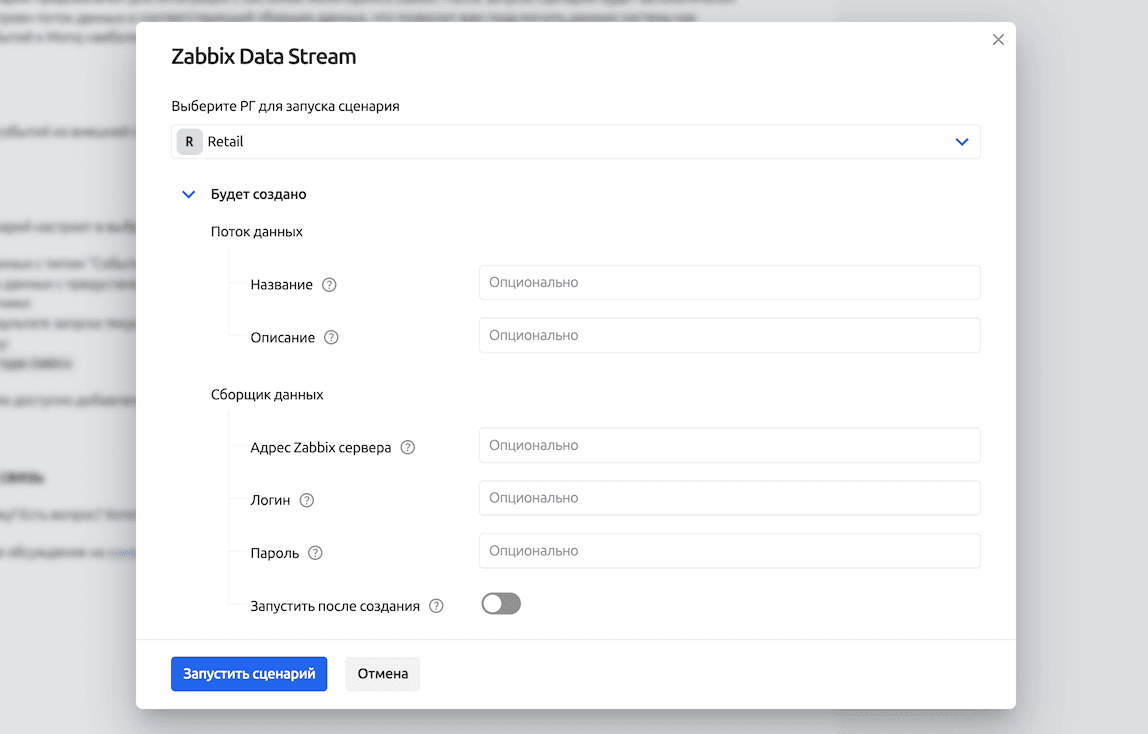Click help icon next to Логин

tap(307, 500)
